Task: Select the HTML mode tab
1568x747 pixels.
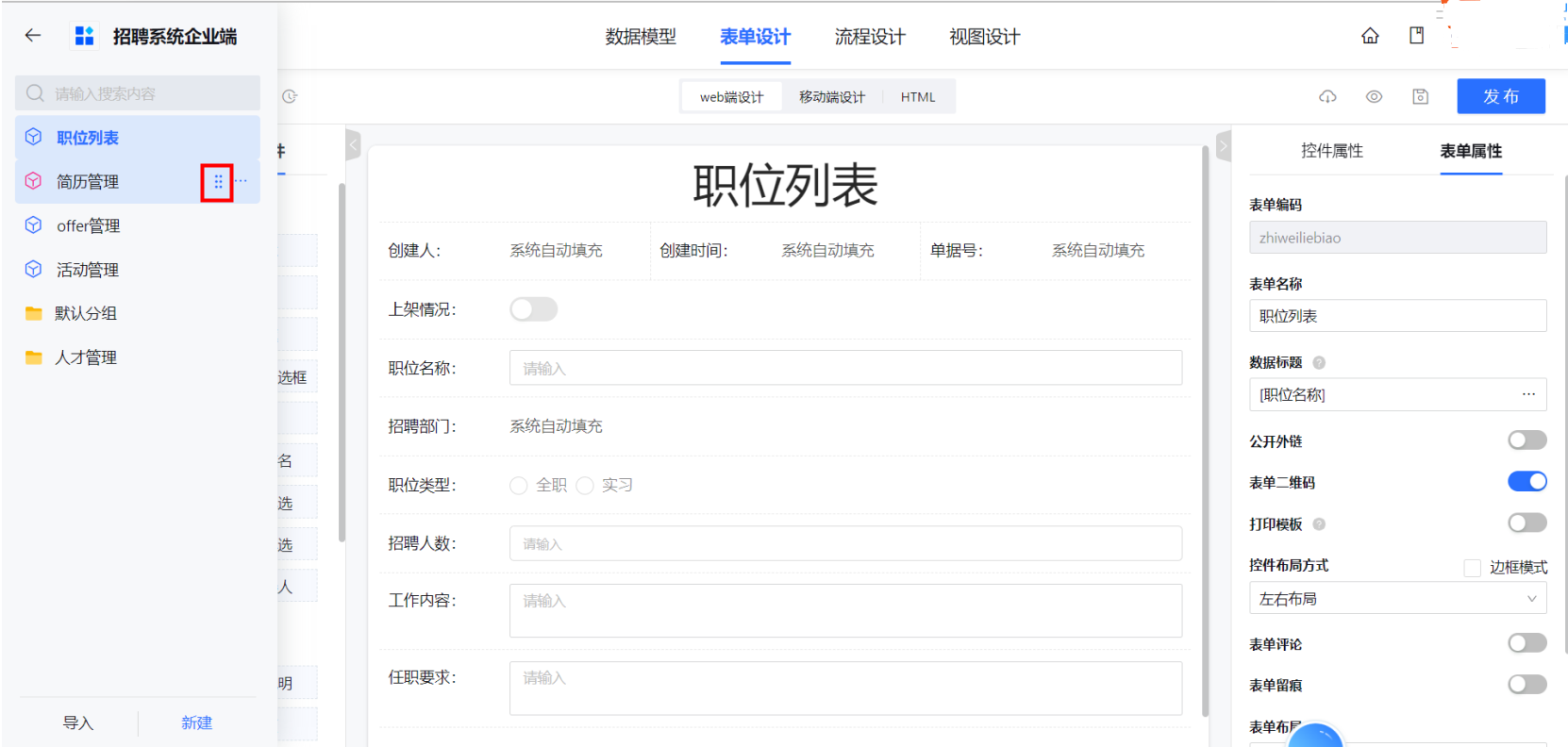Action: point(918,97)
